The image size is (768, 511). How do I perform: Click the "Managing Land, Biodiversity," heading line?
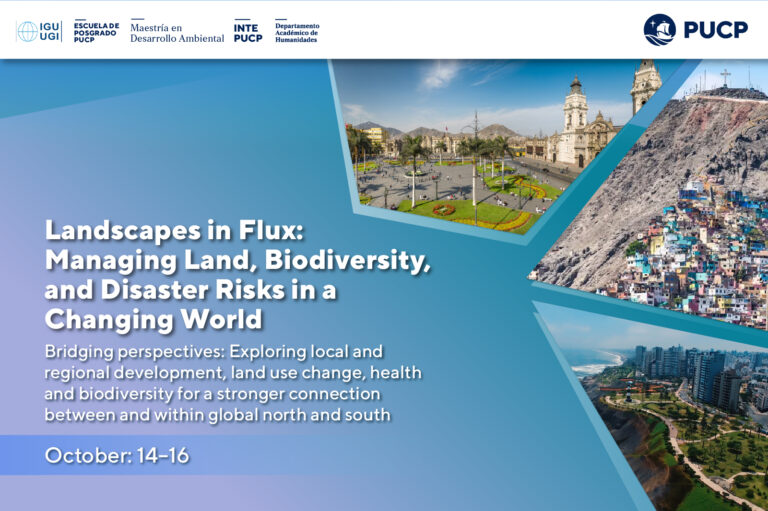(237, 260)
